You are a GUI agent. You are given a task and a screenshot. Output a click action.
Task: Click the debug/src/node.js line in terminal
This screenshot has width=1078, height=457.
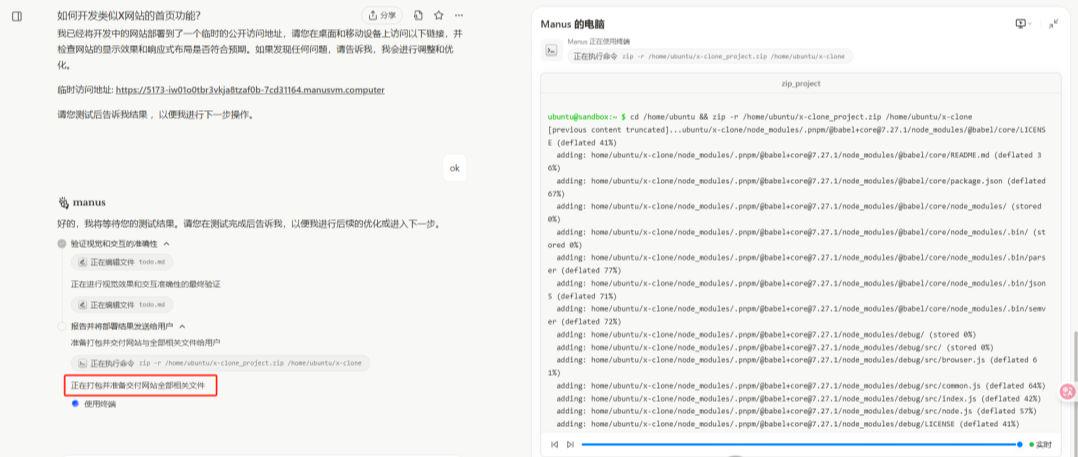(797, 411)
